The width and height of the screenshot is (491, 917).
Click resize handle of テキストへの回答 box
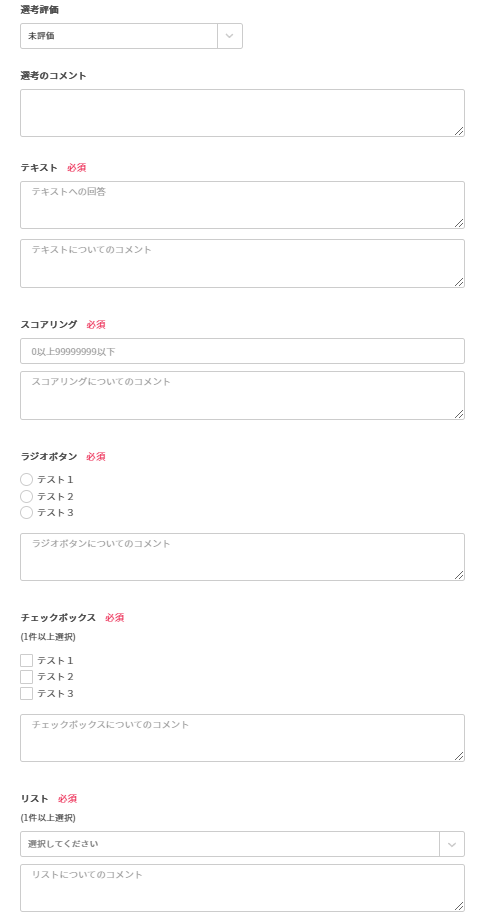[x=459, y=223]
